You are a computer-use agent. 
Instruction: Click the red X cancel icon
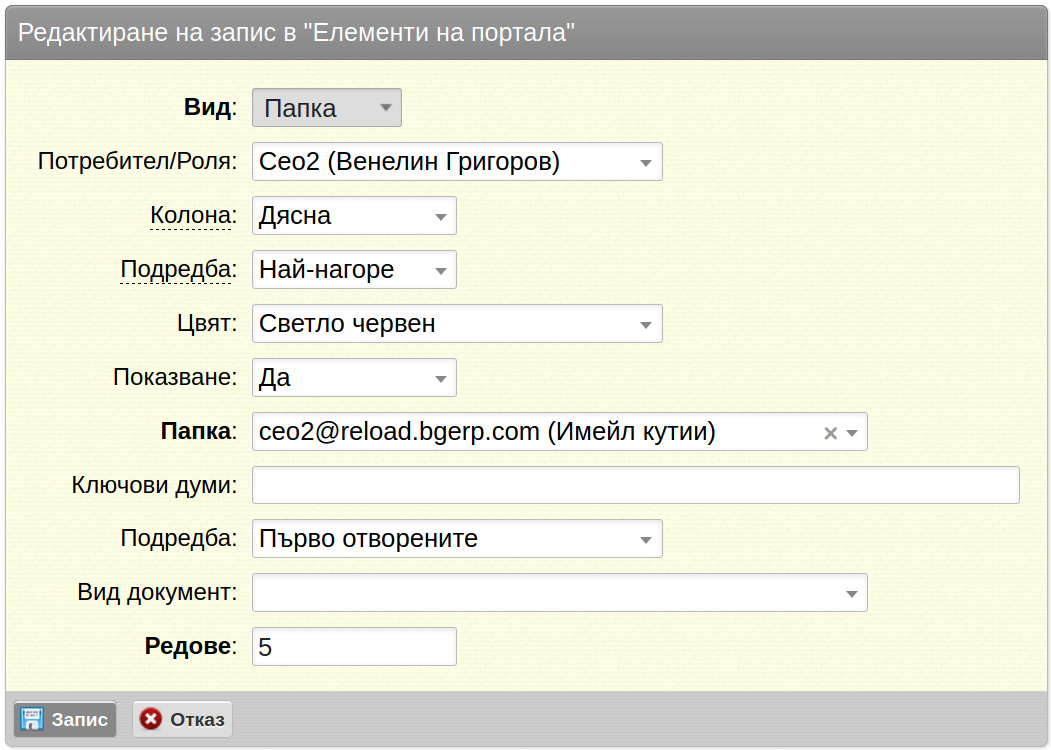tap(151, 719)
